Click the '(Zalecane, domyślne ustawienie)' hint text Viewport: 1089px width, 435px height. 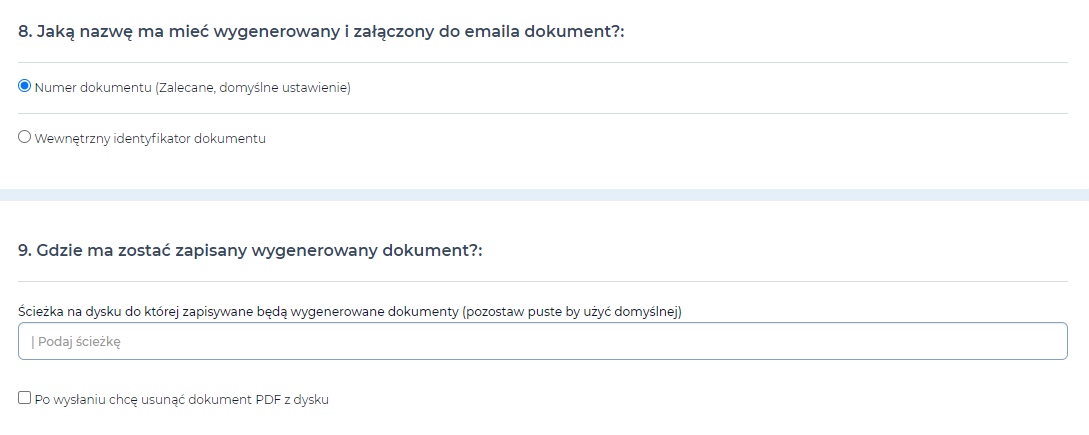[x=253, y=88]
